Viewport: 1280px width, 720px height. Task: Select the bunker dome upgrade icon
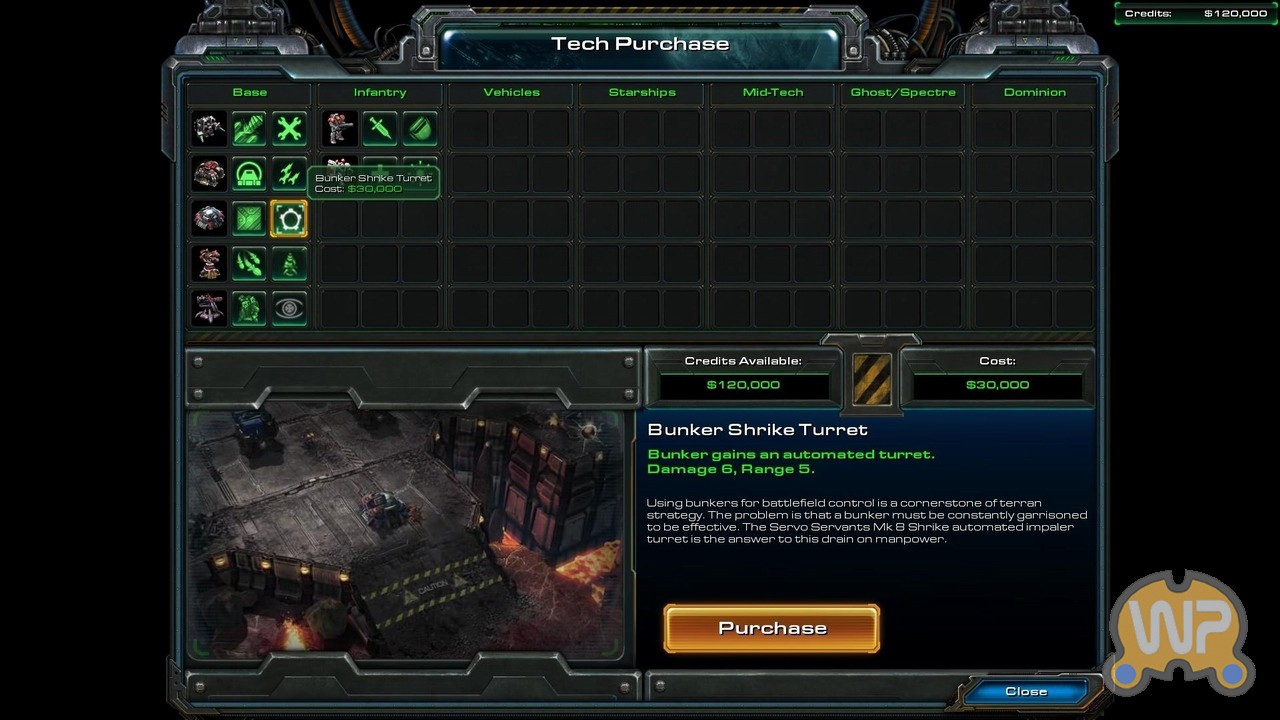click(249, 174)
